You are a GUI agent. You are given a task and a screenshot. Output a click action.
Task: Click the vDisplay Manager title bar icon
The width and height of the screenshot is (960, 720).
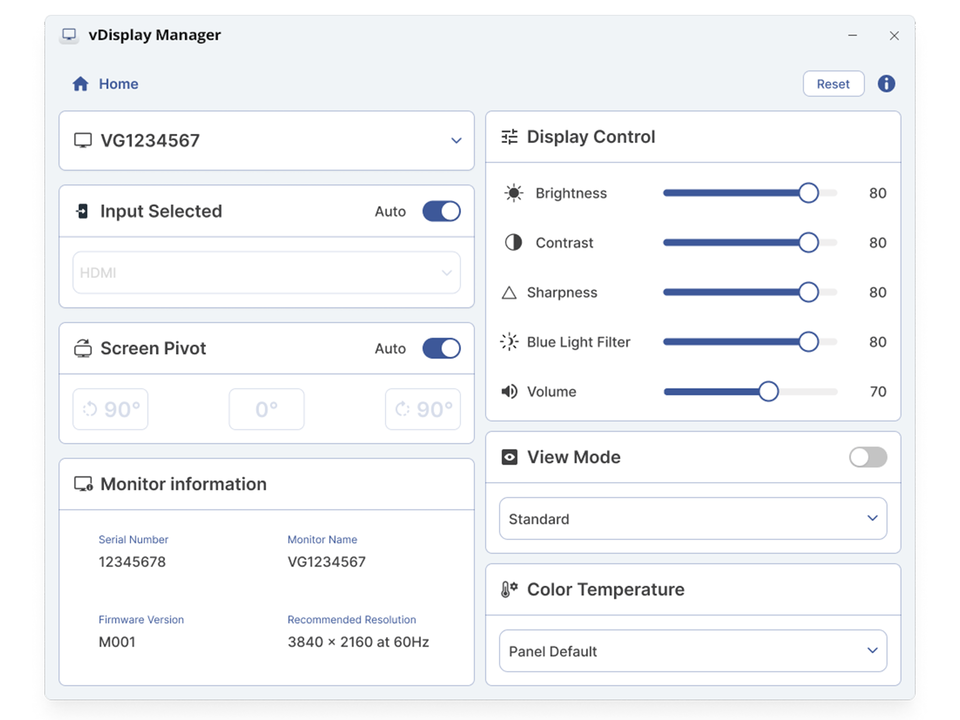[x=69, y=34]
